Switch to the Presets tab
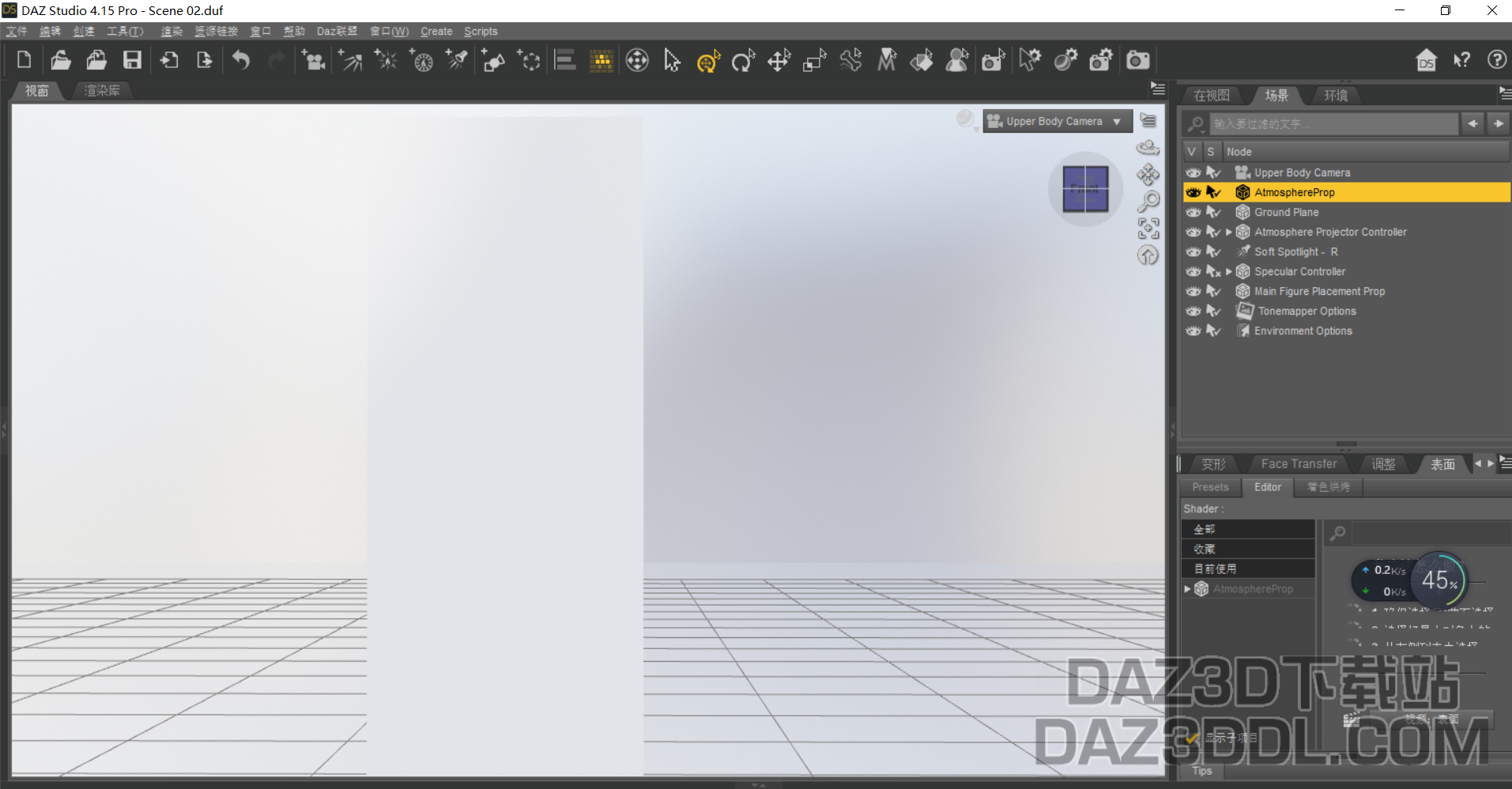The height and width of the screenshot is (789, 1512). click(x=1210, y=487)
